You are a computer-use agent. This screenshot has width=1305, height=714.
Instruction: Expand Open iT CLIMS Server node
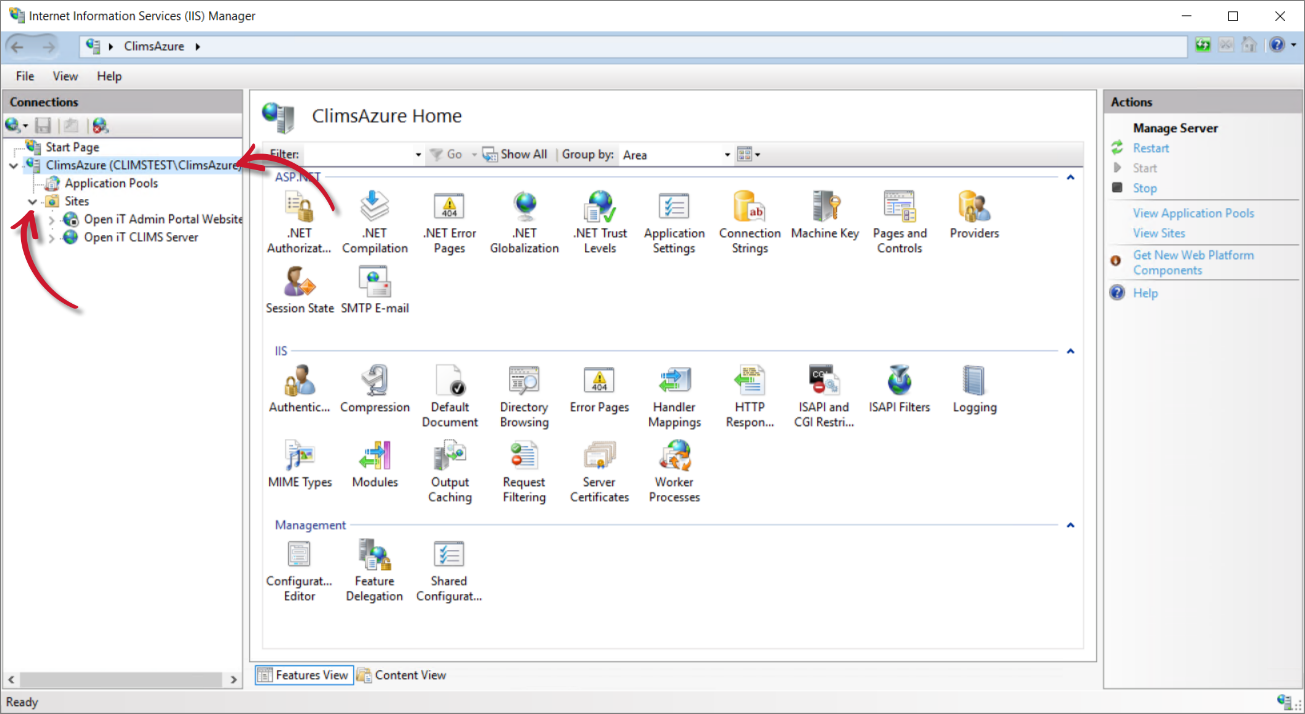tap(52, 238)
